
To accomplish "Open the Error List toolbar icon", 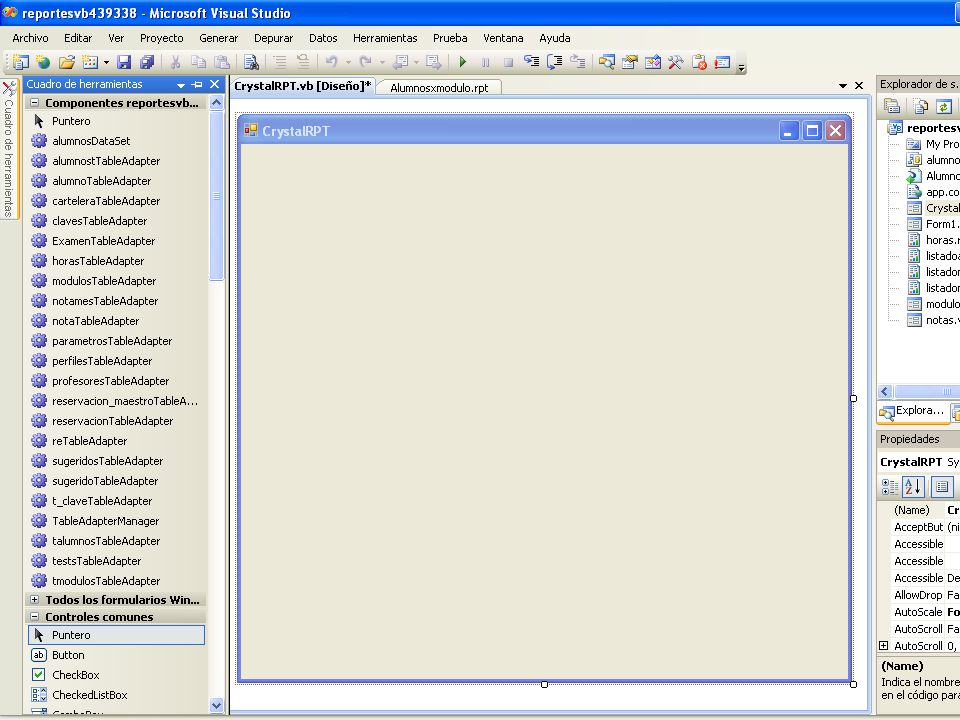I will coord(699,62).
